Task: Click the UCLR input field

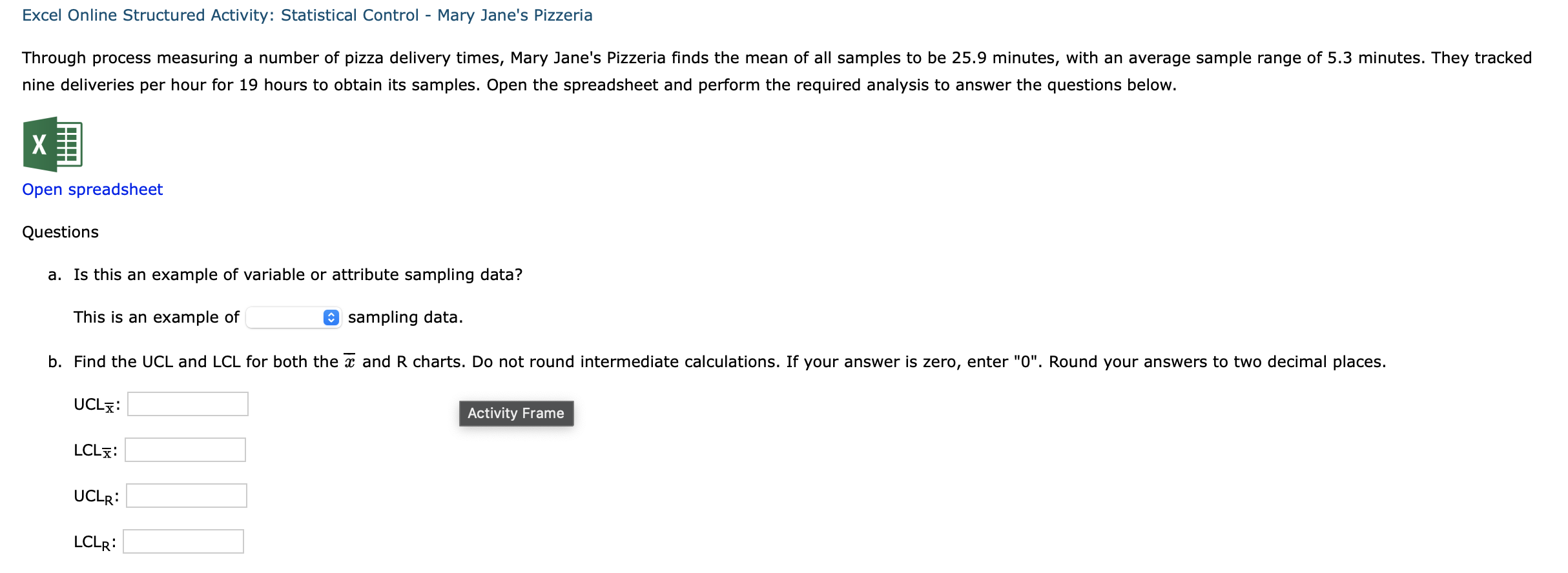Action: click(186, 496)
